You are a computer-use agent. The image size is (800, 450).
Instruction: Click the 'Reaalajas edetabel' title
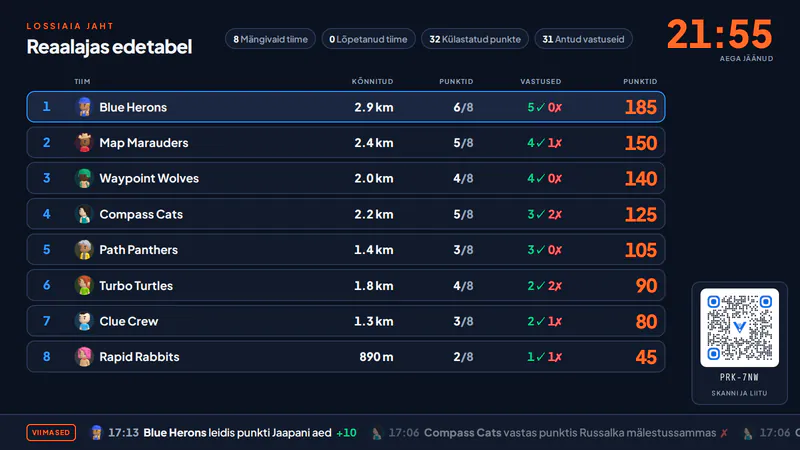point(109,47)
